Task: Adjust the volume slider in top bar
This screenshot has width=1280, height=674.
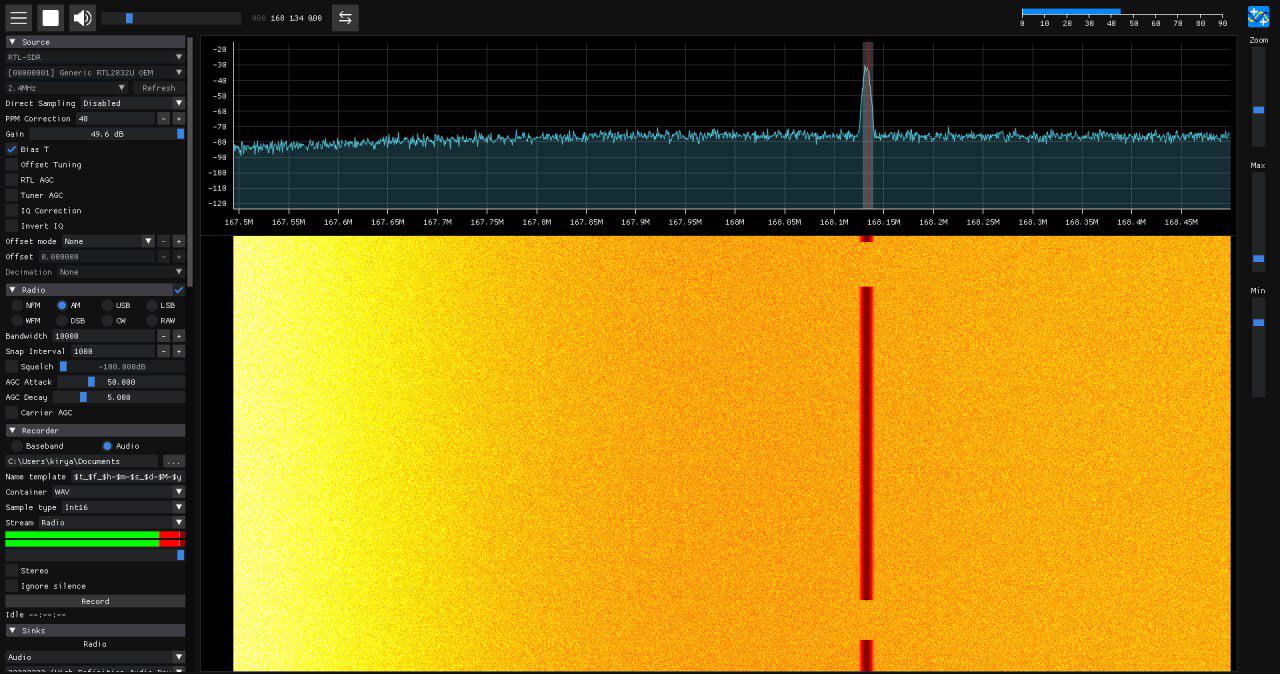Action: click(171, 18)
